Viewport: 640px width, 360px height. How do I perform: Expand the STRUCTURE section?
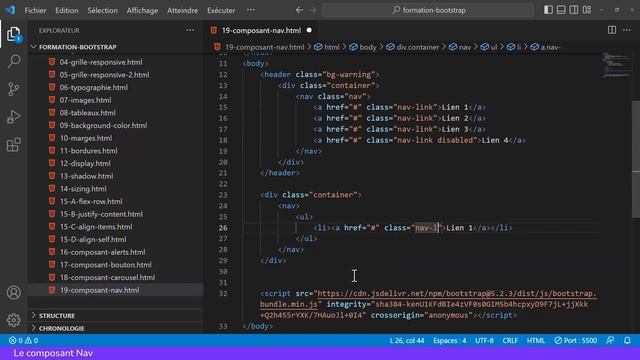pyautogui.click(x=115, y=316)
